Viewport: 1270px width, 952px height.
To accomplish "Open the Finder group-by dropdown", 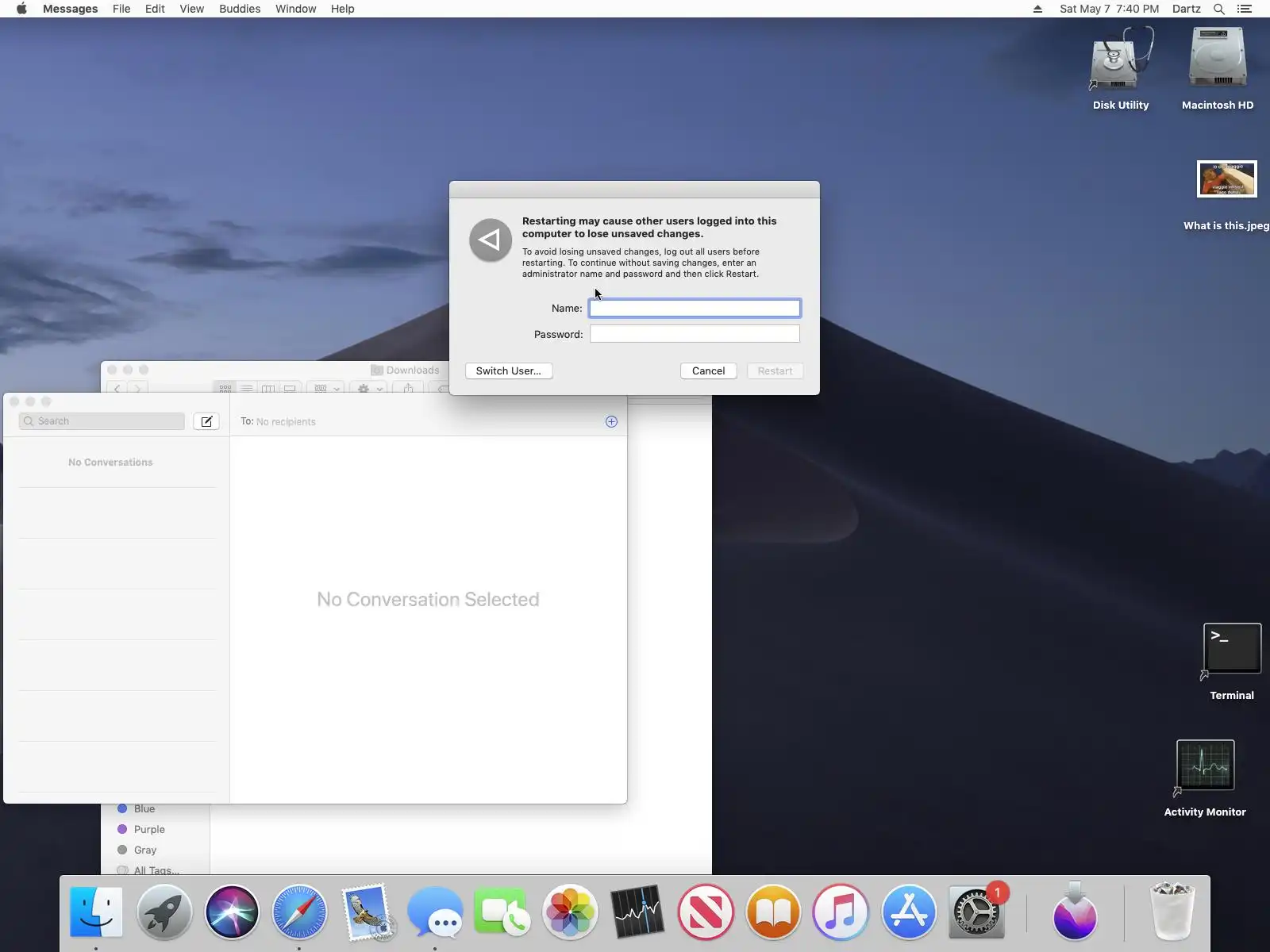I will tap(325, 389).
